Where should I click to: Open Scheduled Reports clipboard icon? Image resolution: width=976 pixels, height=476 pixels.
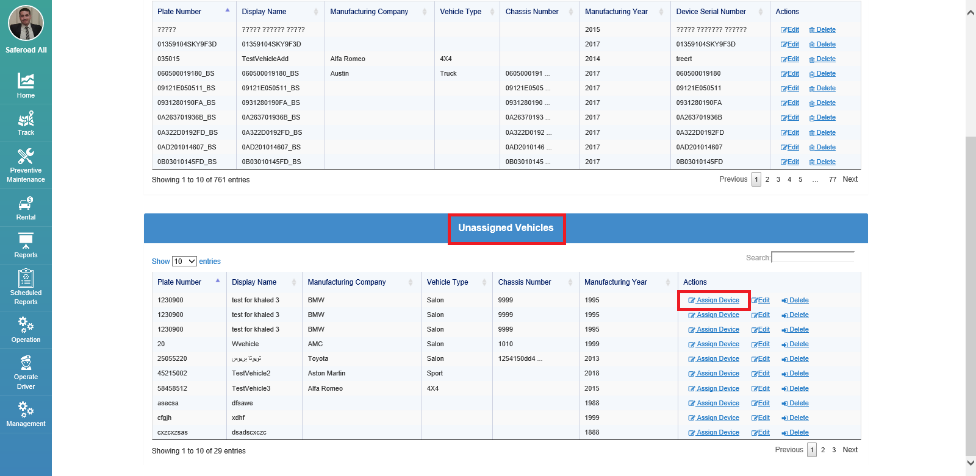[x=26, y=278]
